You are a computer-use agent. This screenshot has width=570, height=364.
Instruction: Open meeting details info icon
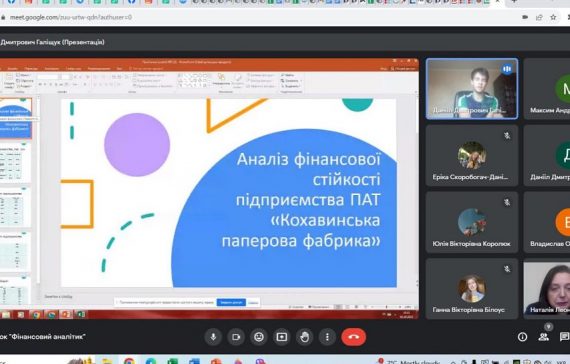[522, 337]
